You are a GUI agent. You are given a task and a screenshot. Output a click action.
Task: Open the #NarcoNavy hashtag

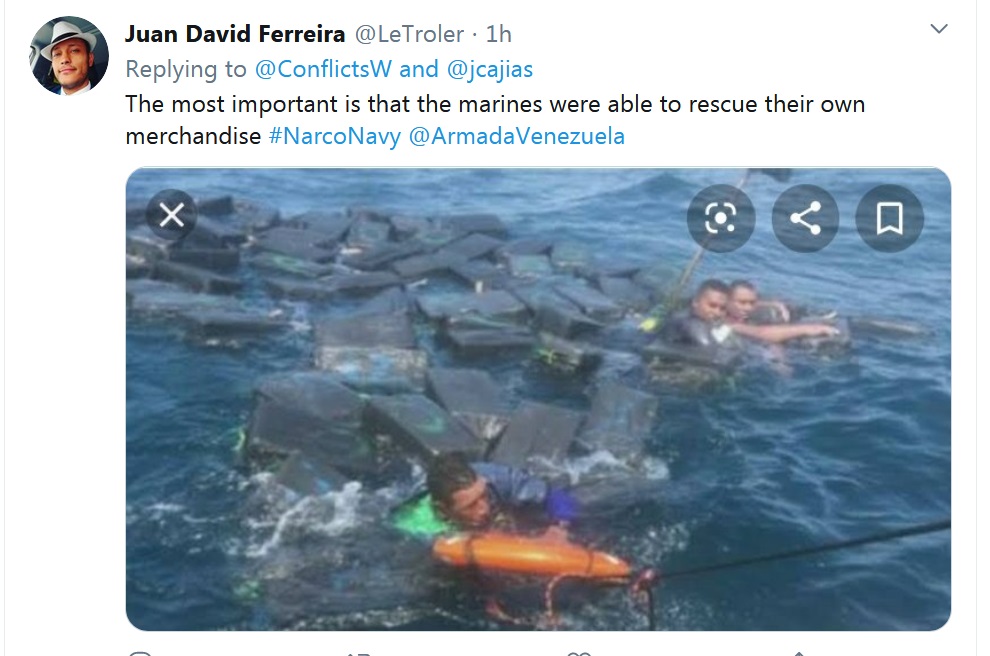click(335, 136)
